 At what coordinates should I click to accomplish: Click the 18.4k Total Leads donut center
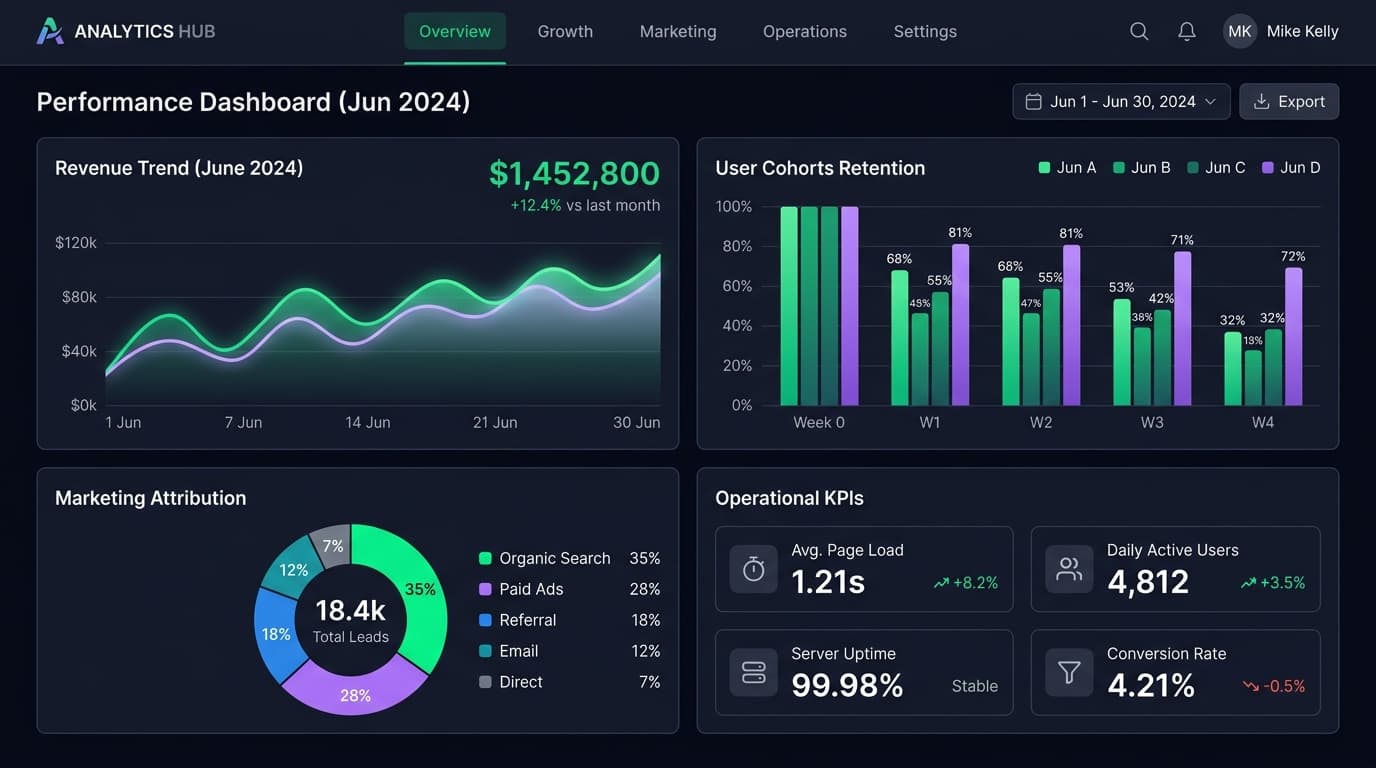(350, 620)
